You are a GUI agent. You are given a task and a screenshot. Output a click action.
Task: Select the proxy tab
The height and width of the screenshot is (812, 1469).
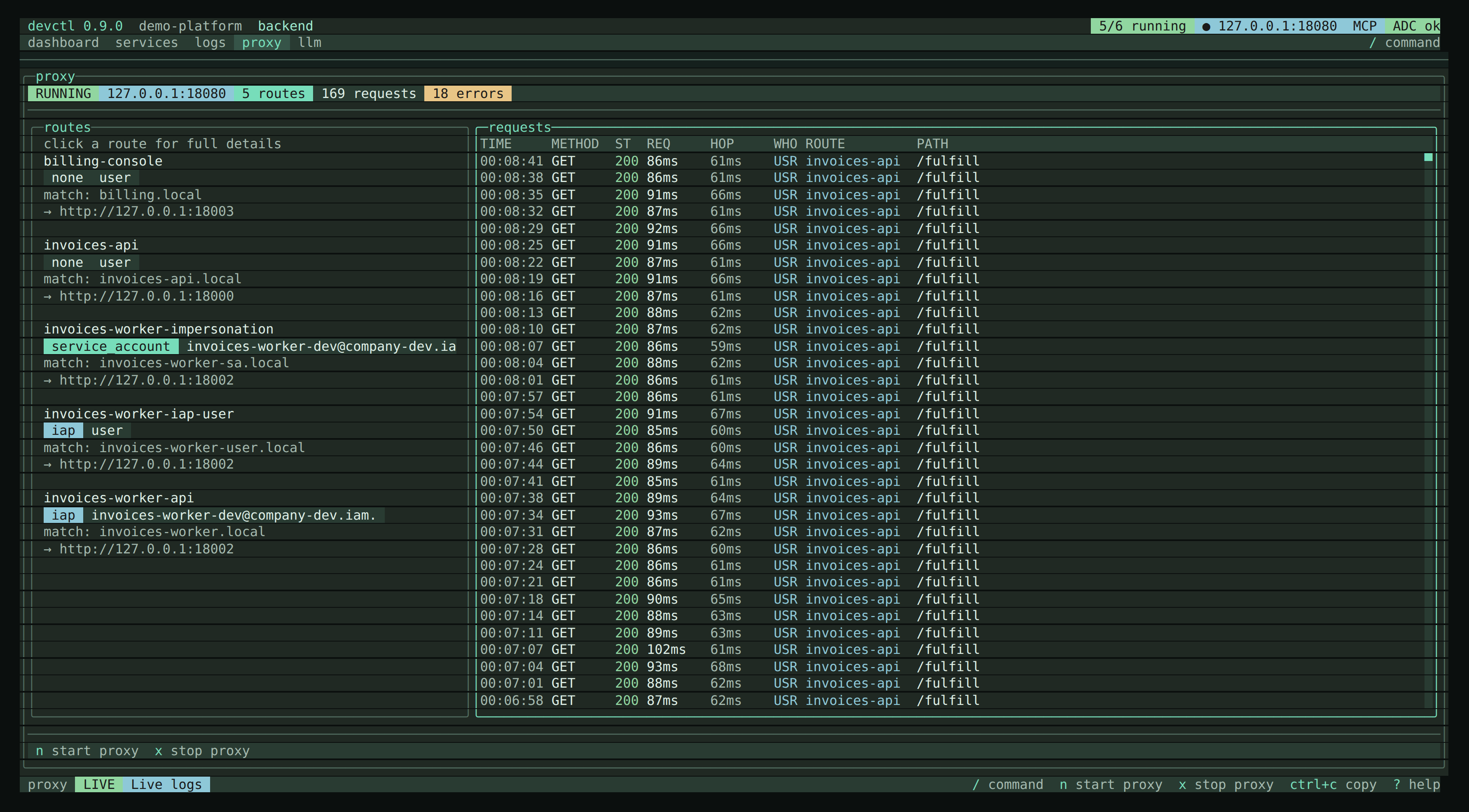coord(262,43)
